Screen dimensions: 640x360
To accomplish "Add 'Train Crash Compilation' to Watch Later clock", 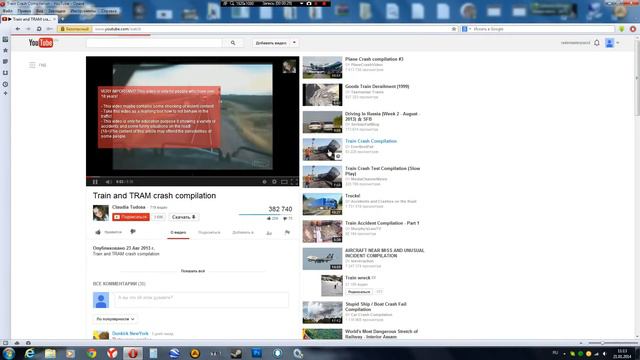I will (338, 156).
